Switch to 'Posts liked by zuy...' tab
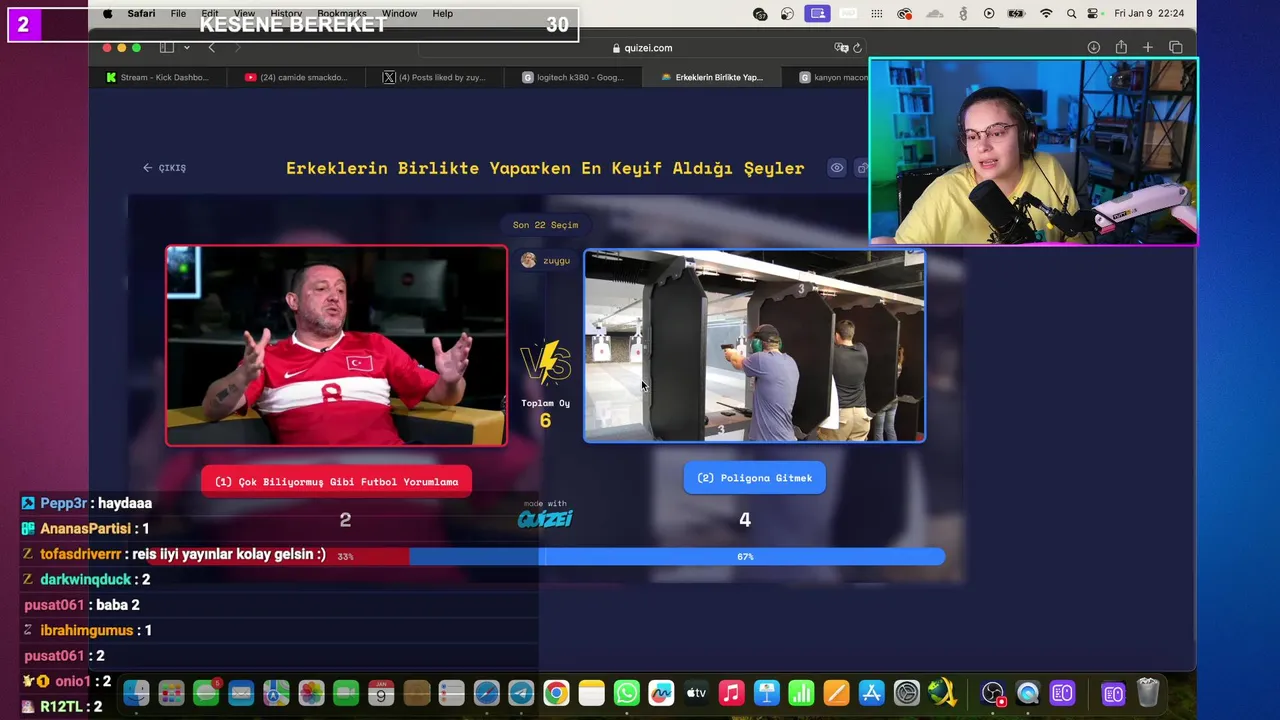1280x720 pixels. [x=434, y=77]
